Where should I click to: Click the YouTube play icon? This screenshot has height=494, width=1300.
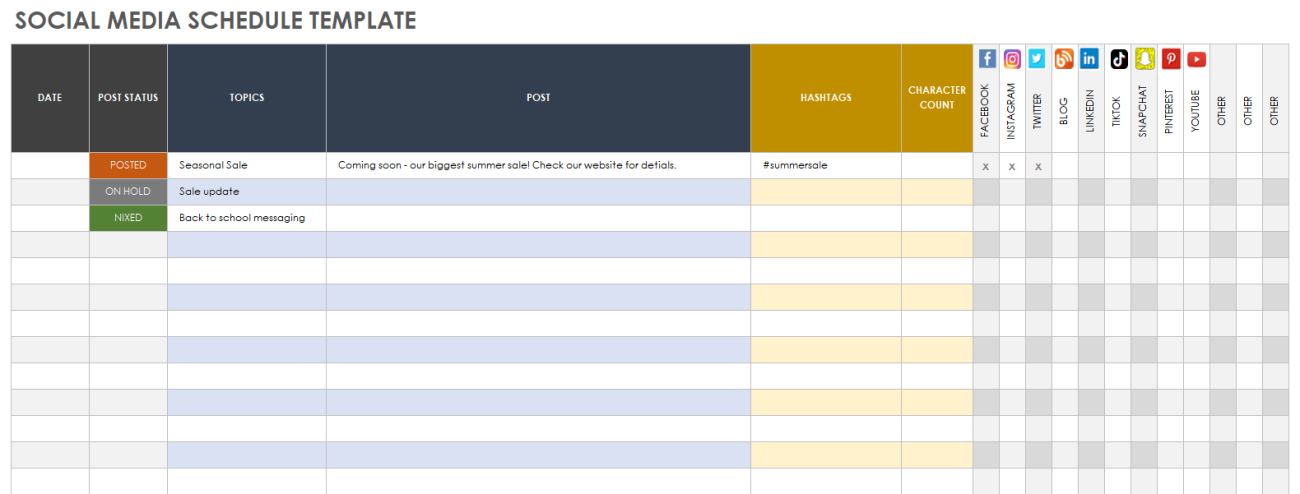point(1196,59)
